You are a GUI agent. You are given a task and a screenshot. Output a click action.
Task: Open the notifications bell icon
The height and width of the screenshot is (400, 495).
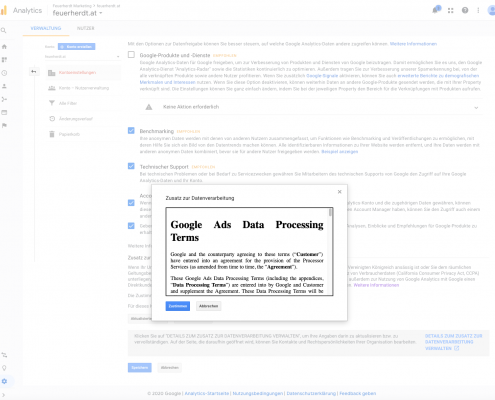436,10
